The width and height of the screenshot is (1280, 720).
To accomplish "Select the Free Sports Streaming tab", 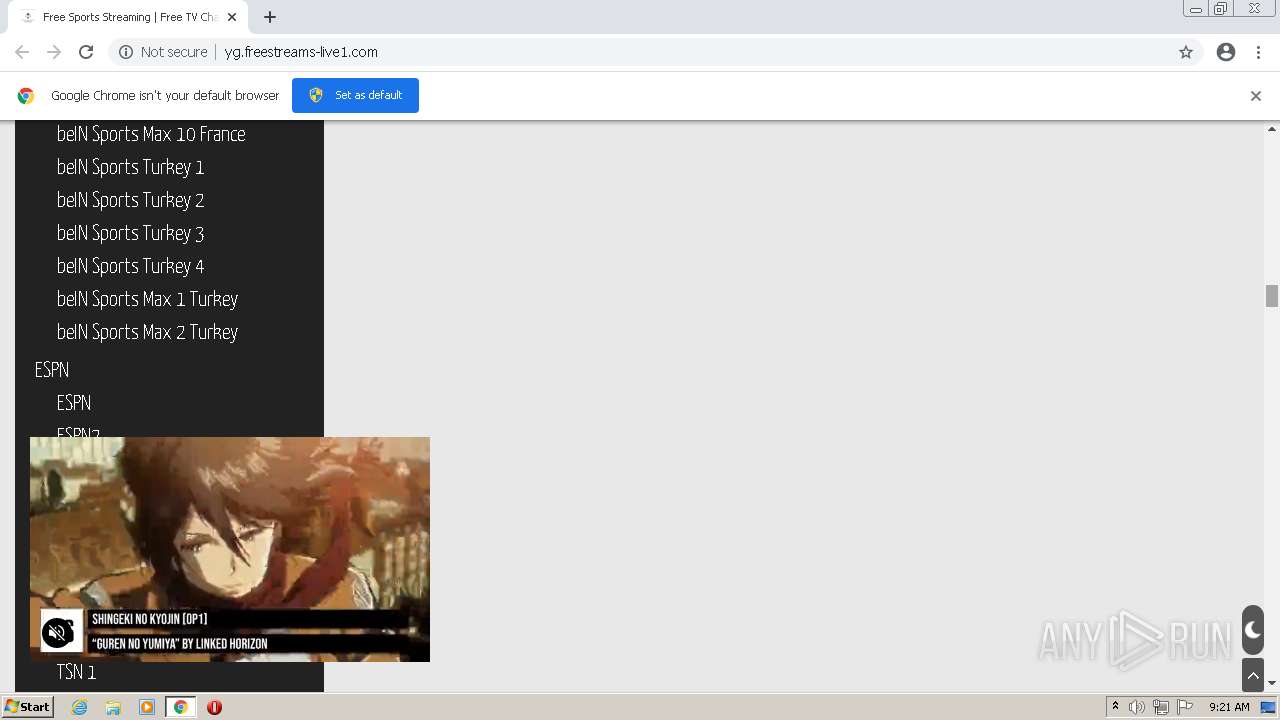I will pyautogui.click(x=129, y=17).
